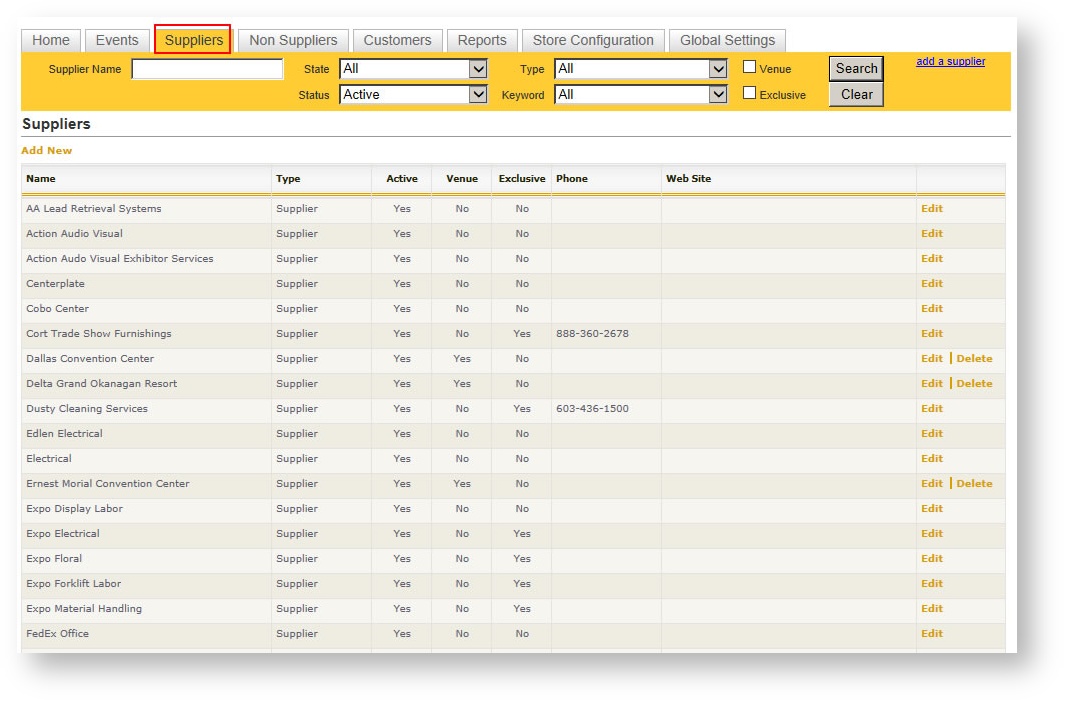Delete Ernest Morial Convention Center entry

(x=974, y=484)
